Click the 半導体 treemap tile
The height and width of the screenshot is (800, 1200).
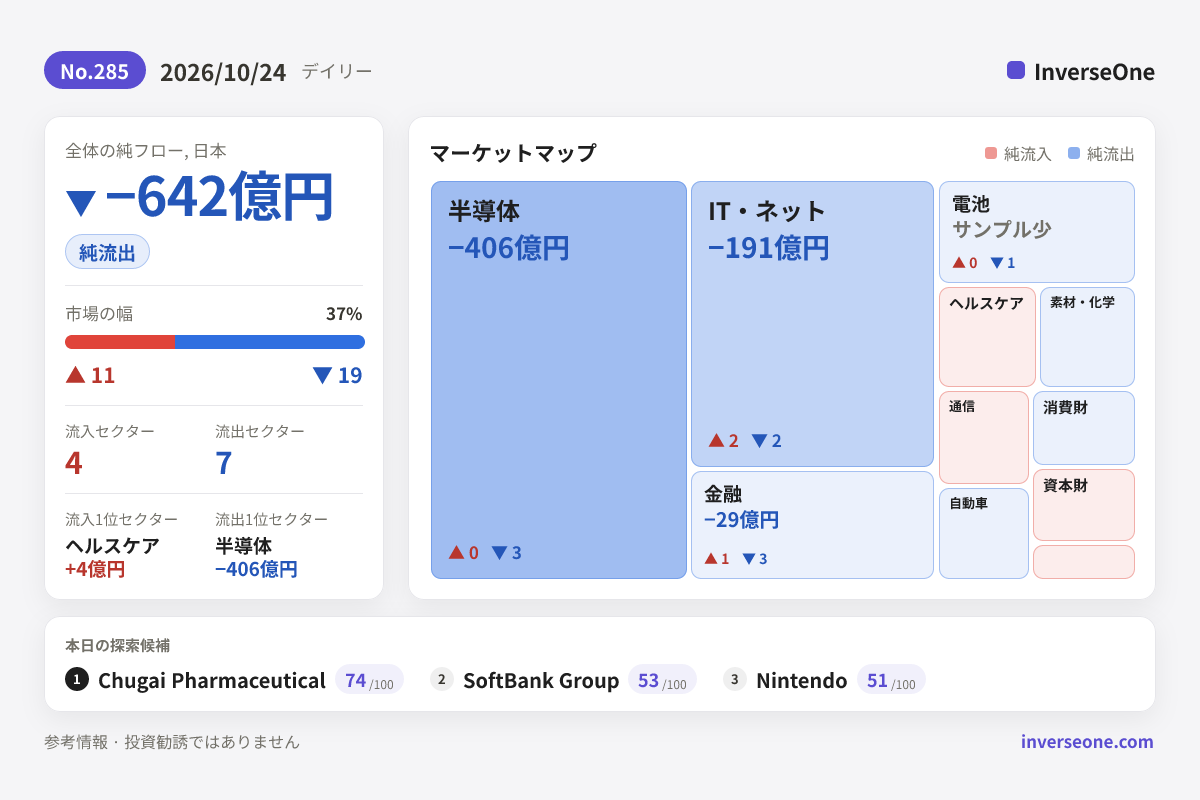559,380
